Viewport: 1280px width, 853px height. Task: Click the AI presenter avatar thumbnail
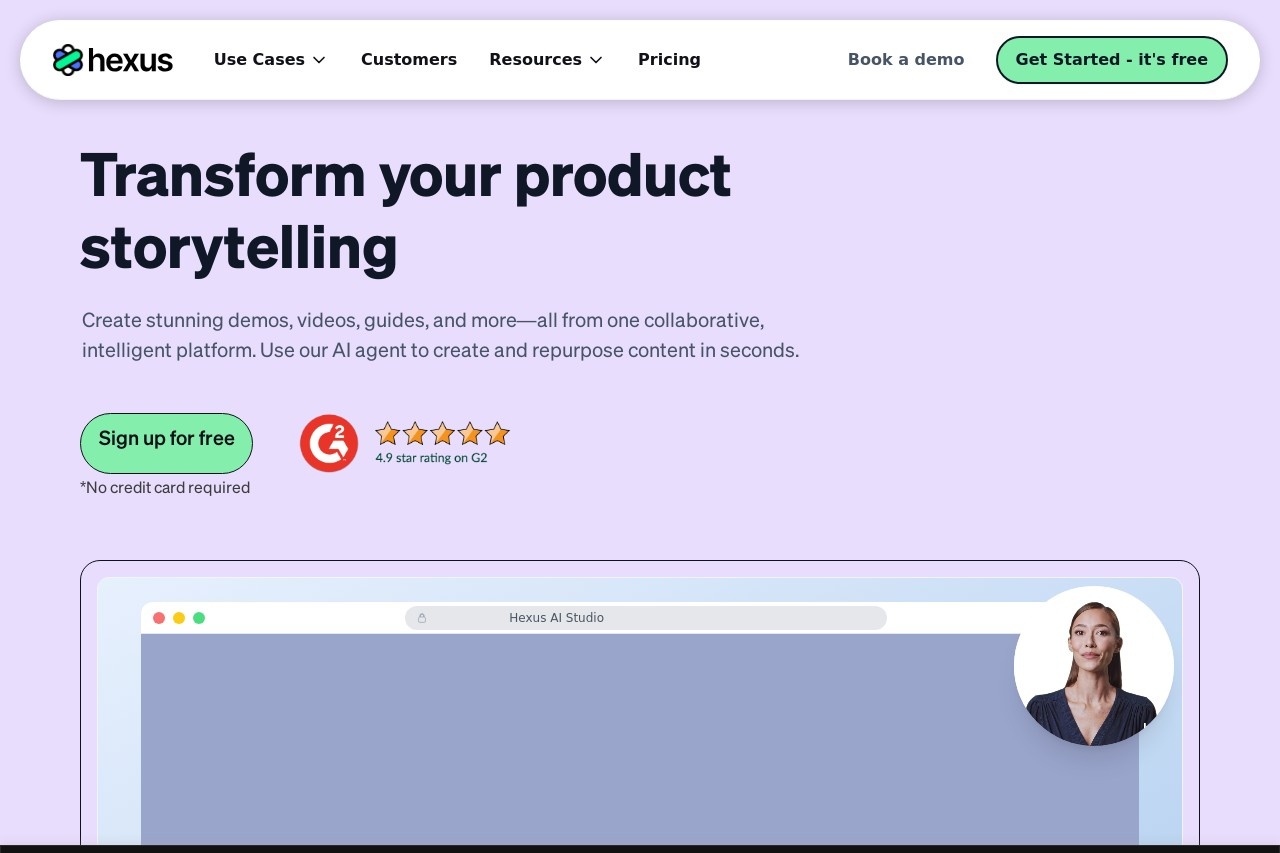coord(1094,666)
